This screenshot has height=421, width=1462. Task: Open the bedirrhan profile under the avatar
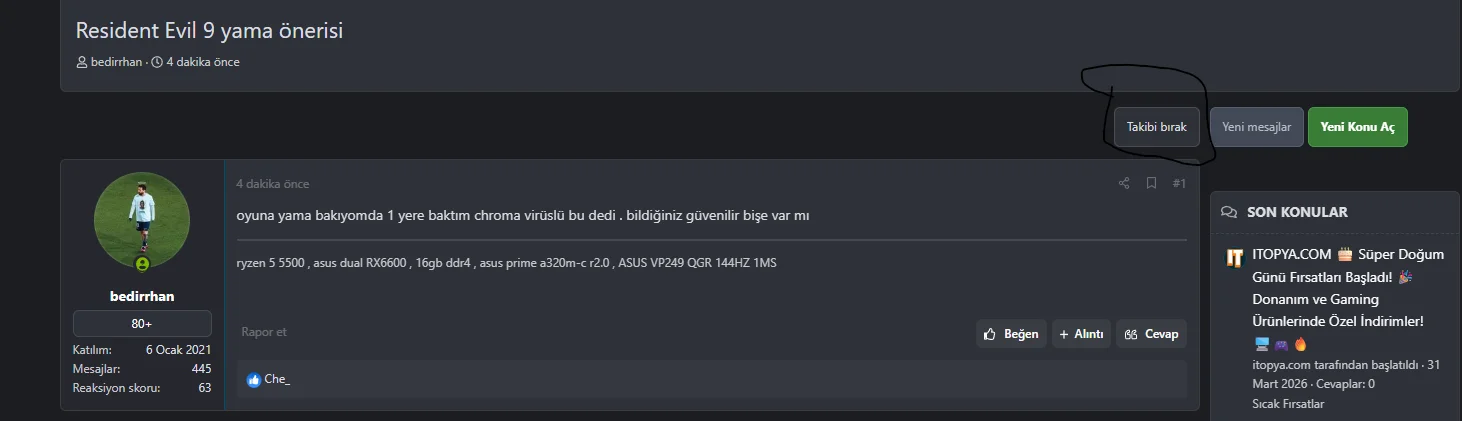tap(142, 296)
